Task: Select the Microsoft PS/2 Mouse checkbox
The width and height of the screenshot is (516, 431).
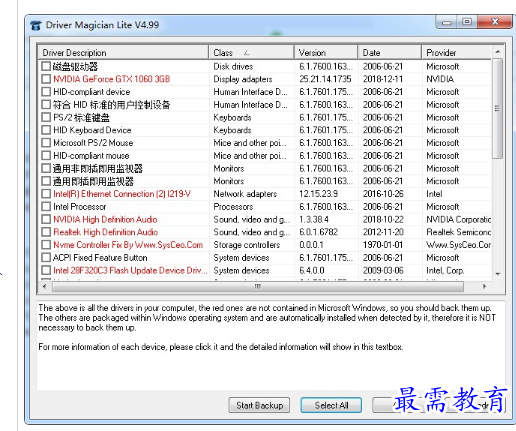Action: point(46,143)
